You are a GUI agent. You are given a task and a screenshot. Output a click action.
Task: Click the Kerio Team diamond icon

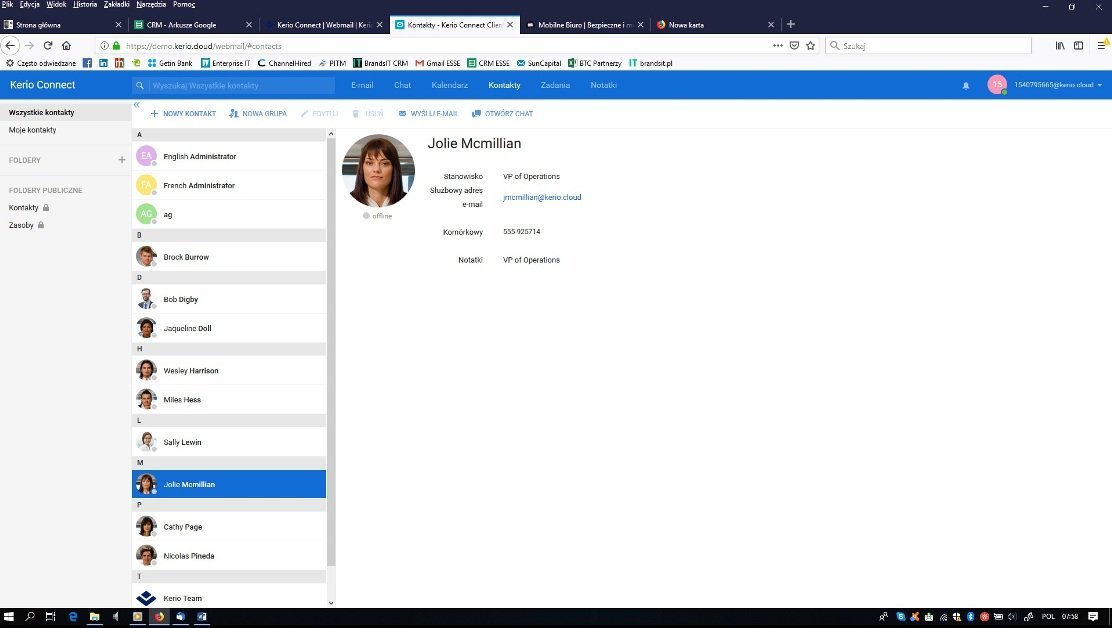point(146,598)
